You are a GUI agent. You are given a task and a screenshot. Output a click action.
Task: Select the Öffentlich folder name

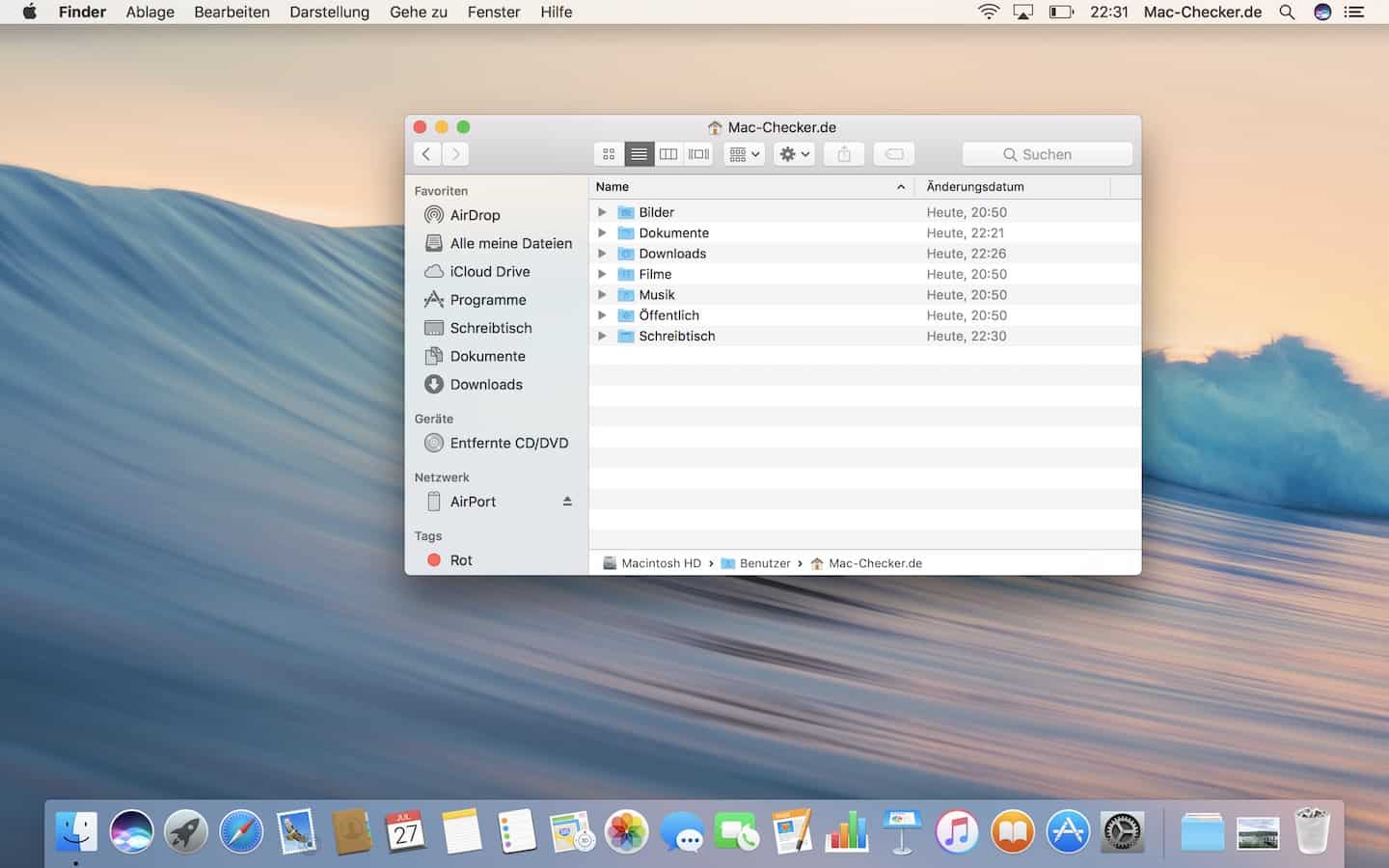[669, 315]
